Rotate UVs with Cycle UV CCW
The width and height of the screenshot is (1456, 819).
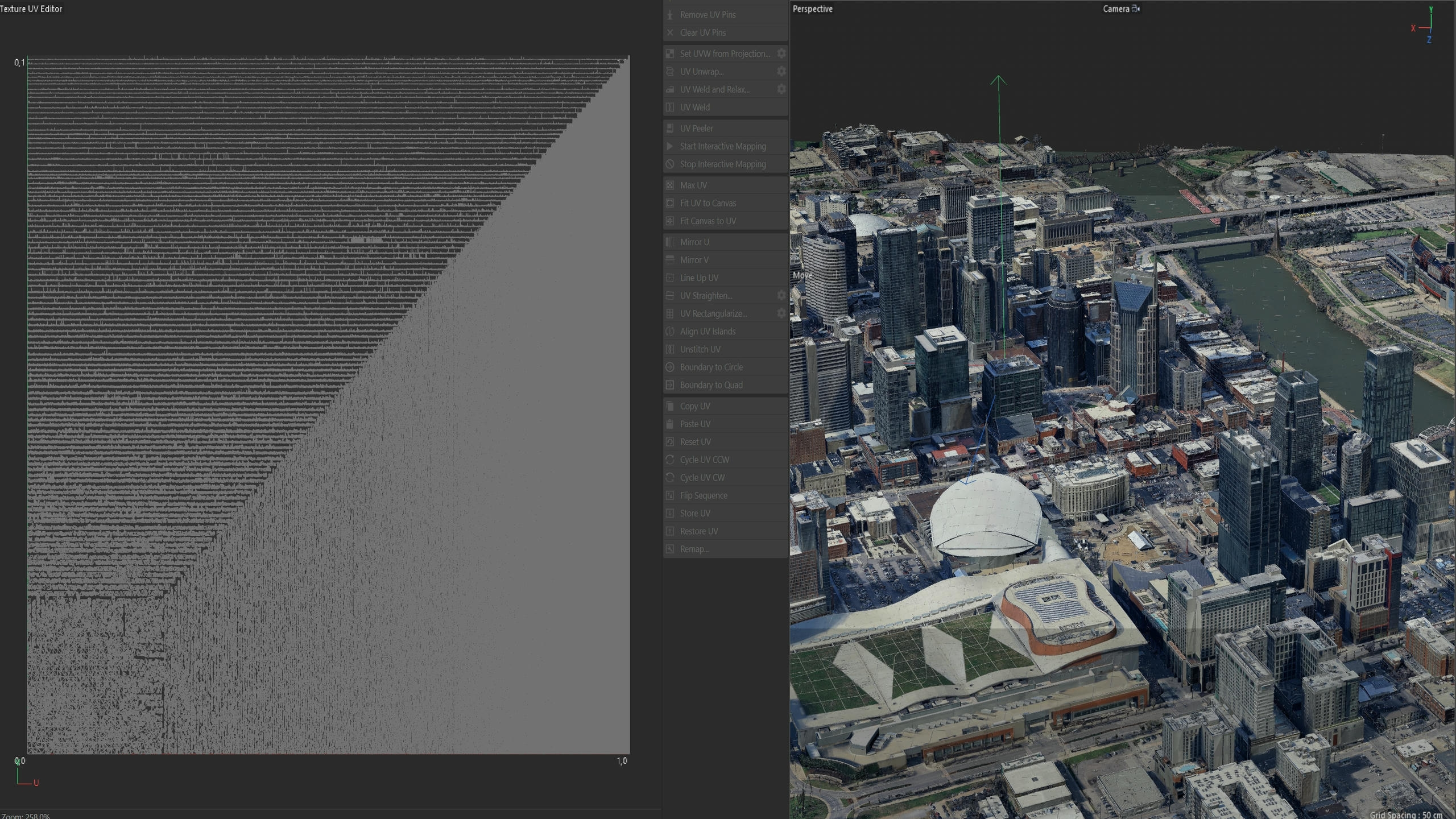(725, 460)
